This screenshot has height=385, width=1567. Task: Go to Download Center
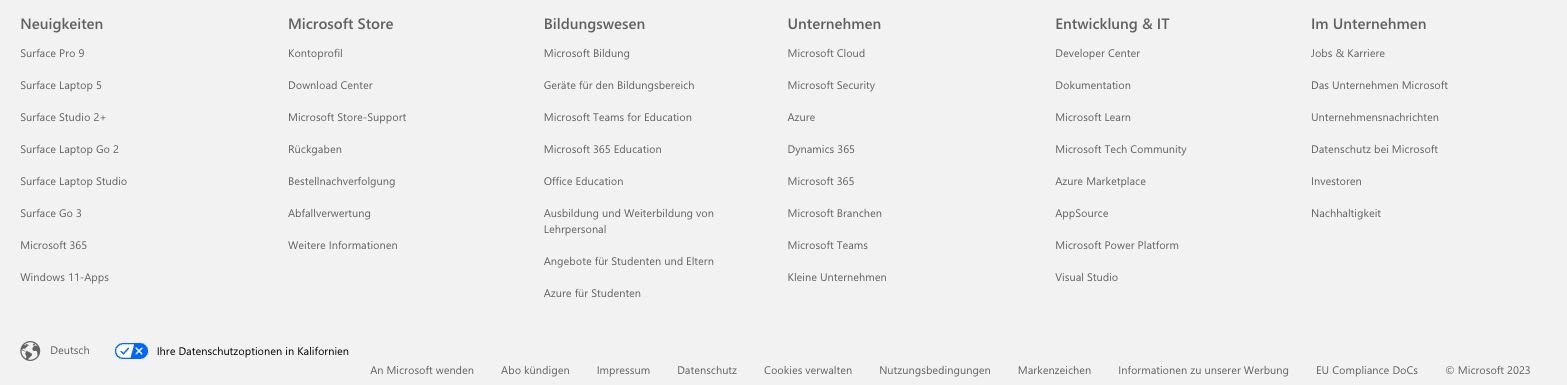pos(330,86)
